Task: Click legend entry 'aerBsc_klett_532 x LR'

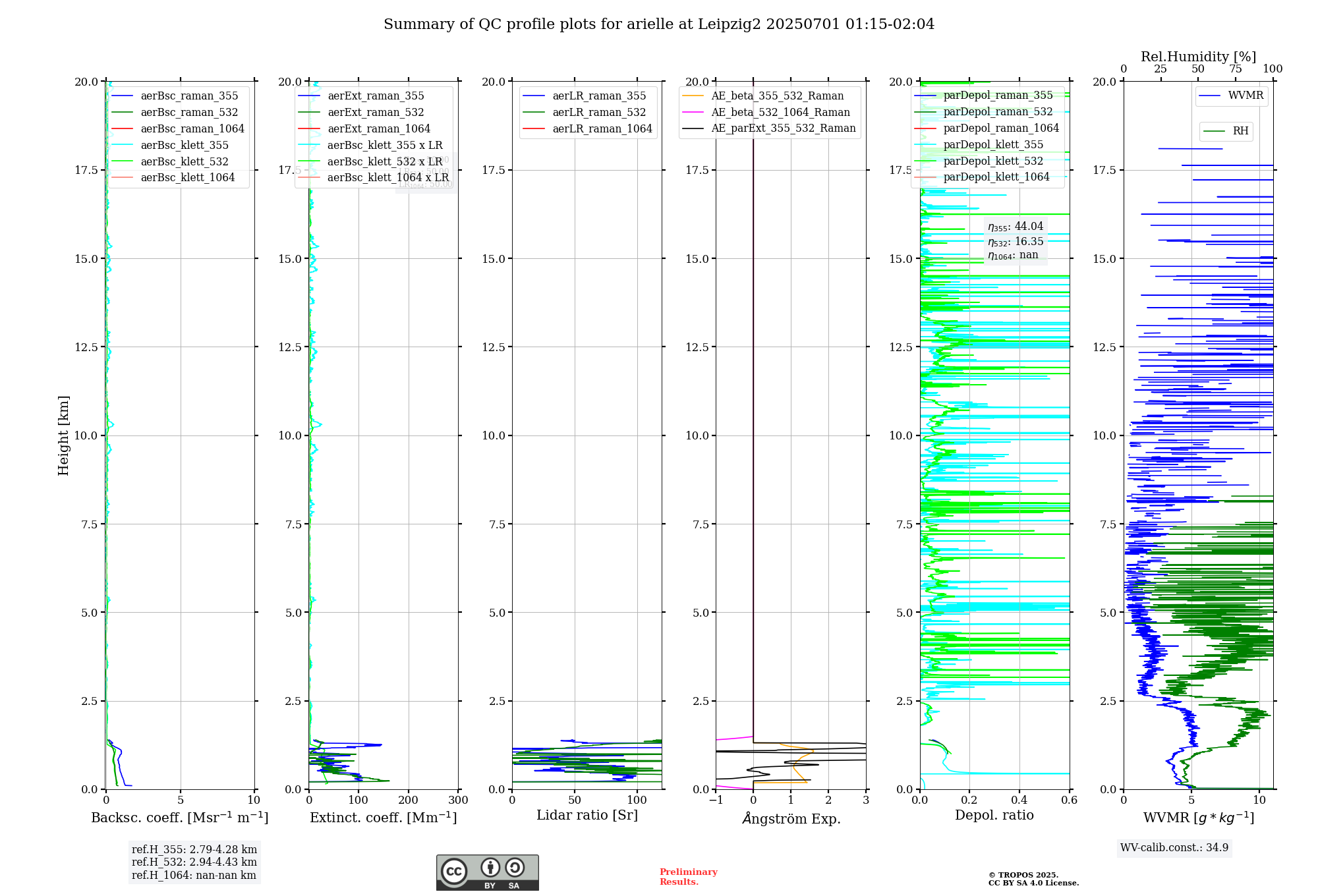Action: (386, 162)
